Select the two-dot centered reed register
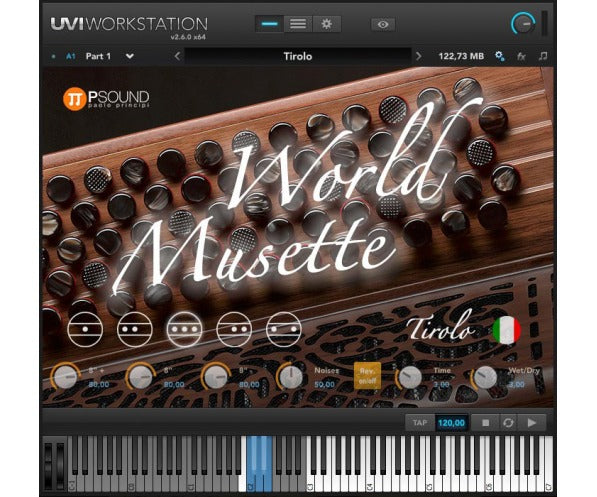The width and height of the screenshot is (597, 497). pyautogui.click(x=135, y=329)
